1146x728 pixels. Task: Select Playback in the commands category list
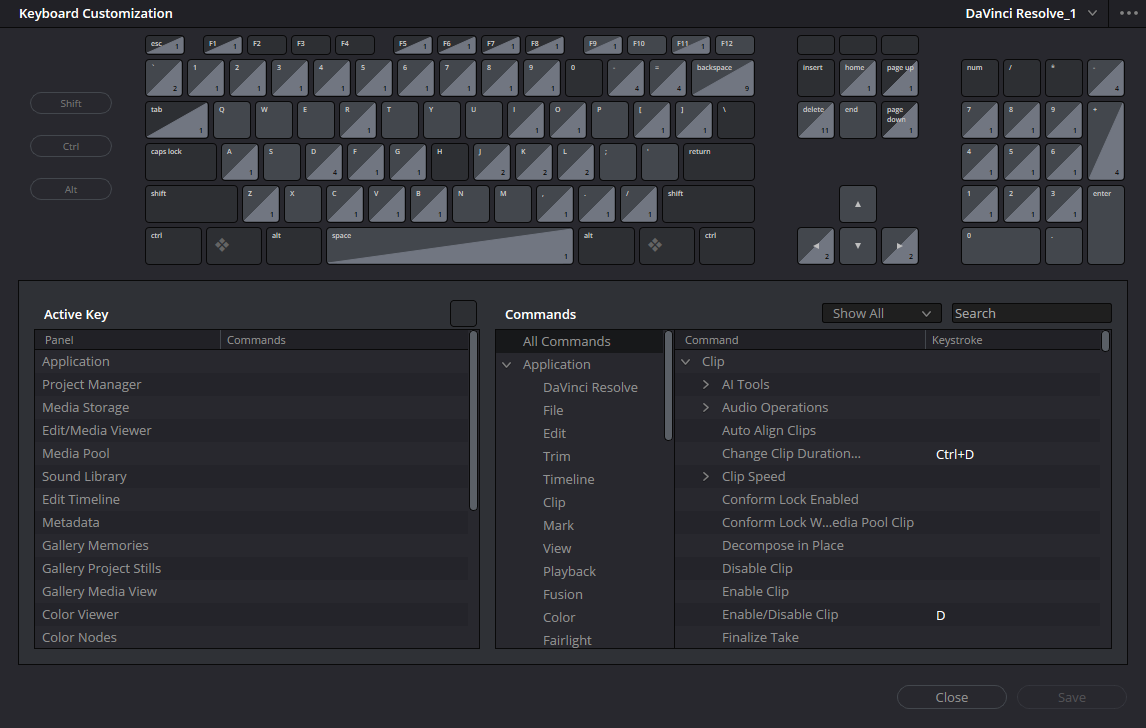(x=569, y=572)
